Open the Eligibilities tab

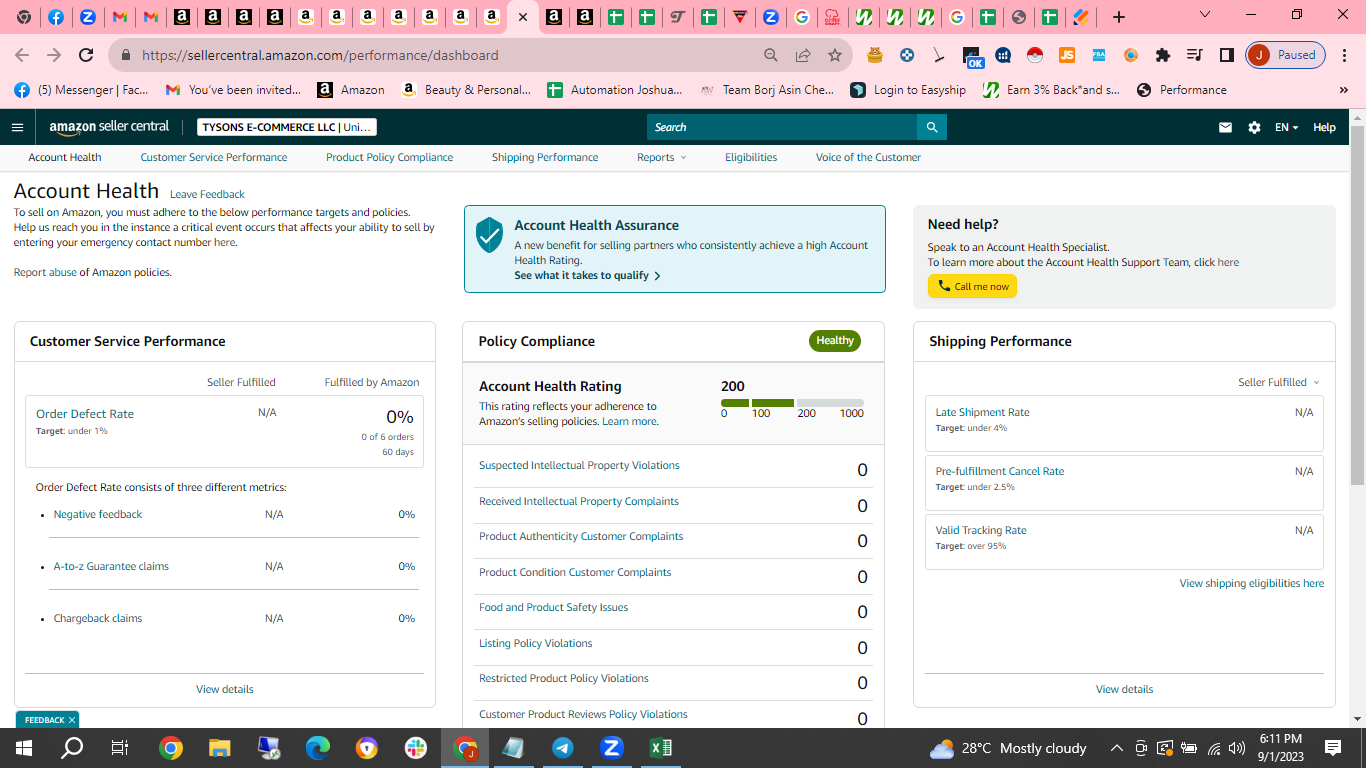(x=751, y=157)
